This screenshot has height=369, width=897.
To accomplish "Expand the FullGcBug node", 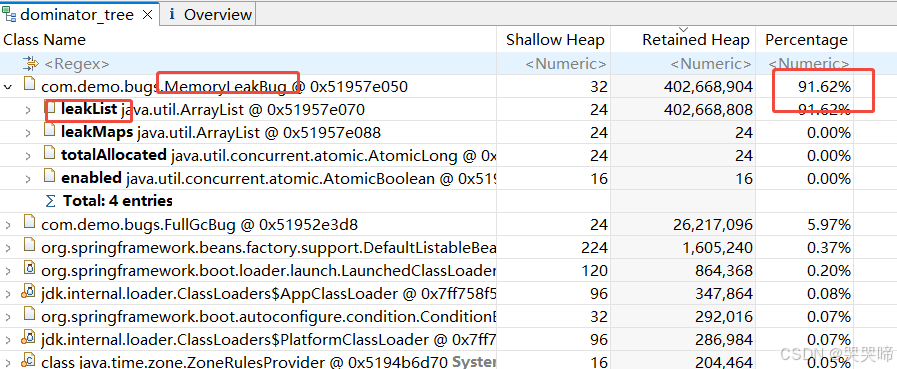I will tap(7, 225).
